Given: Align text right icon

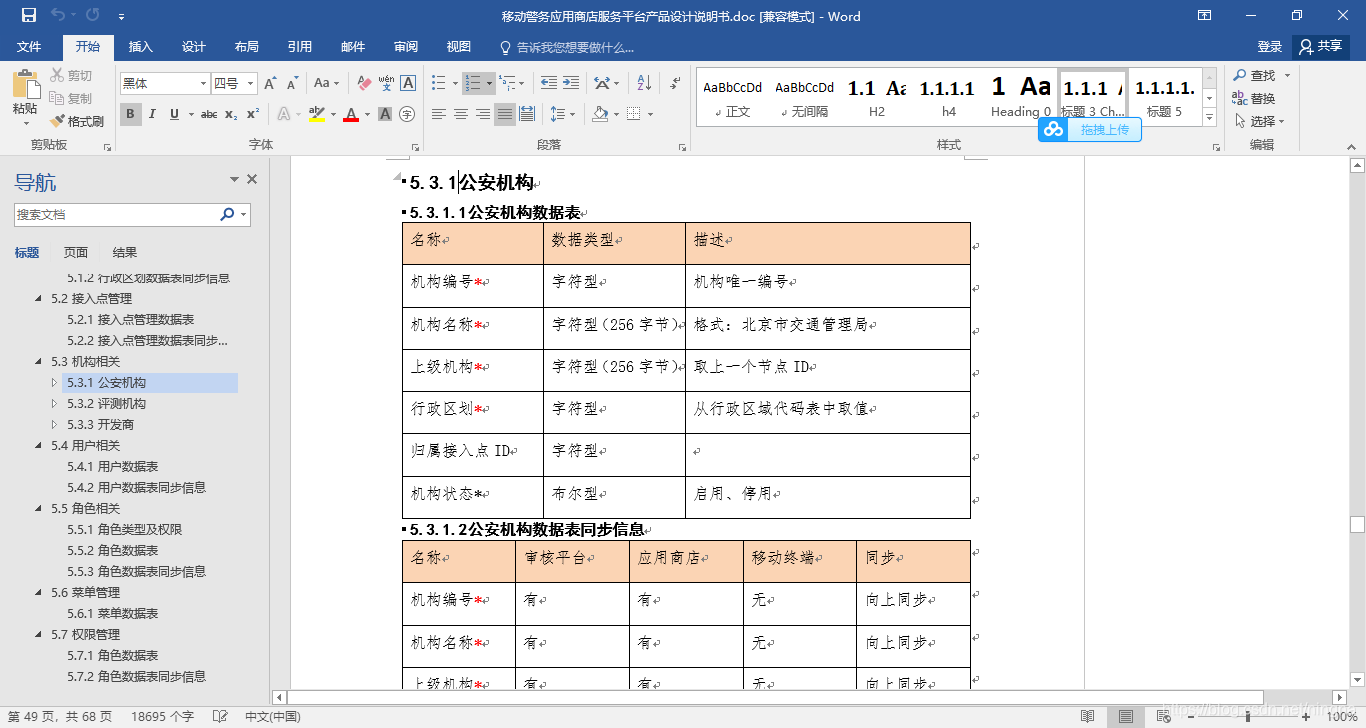Looking at the screenshot, I should pos(483,114).
